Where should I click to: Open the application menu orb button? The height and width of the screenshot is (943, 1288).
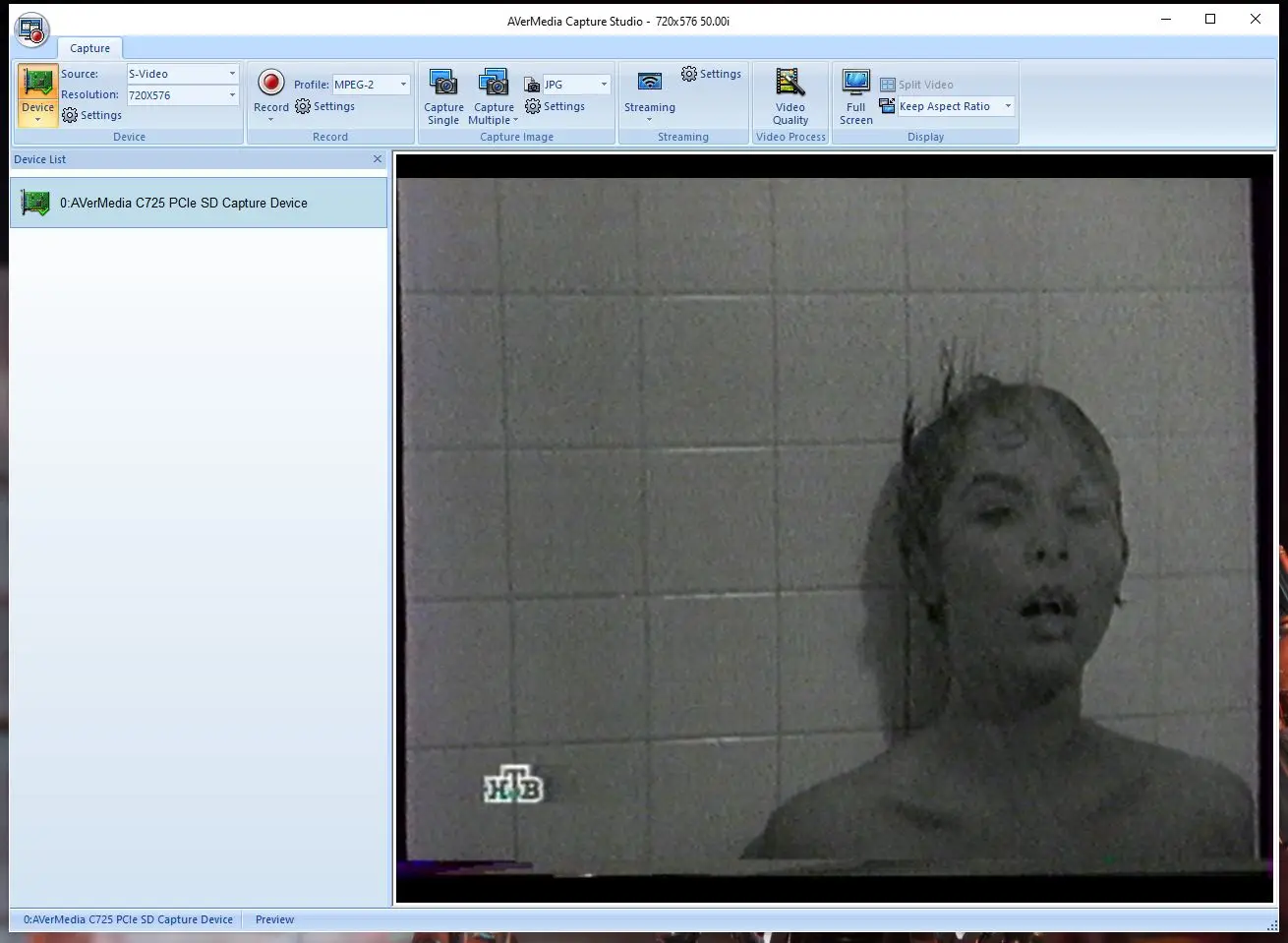(x=33, y=29)
